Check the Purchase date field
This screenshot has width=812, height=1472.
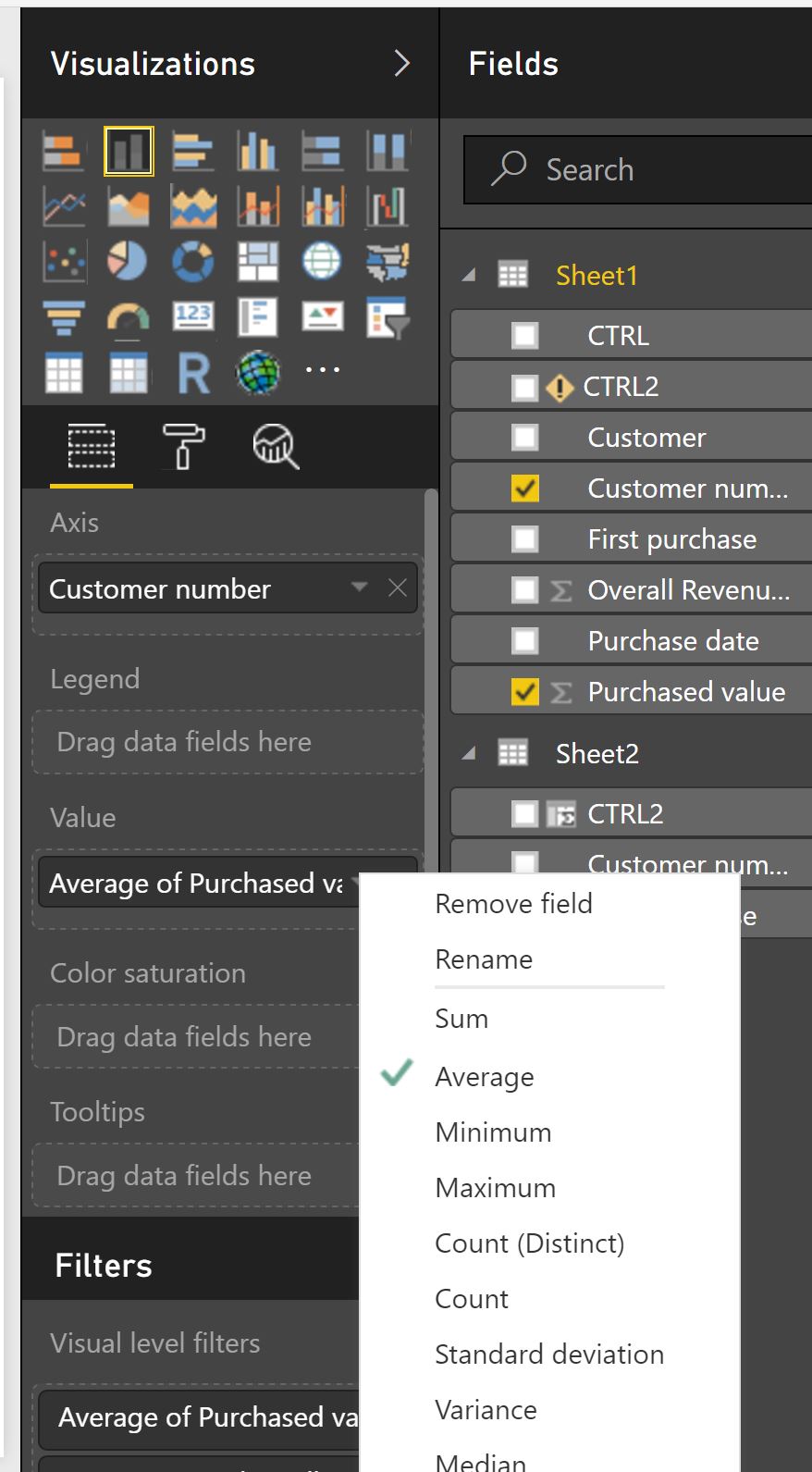pos(525,640)
